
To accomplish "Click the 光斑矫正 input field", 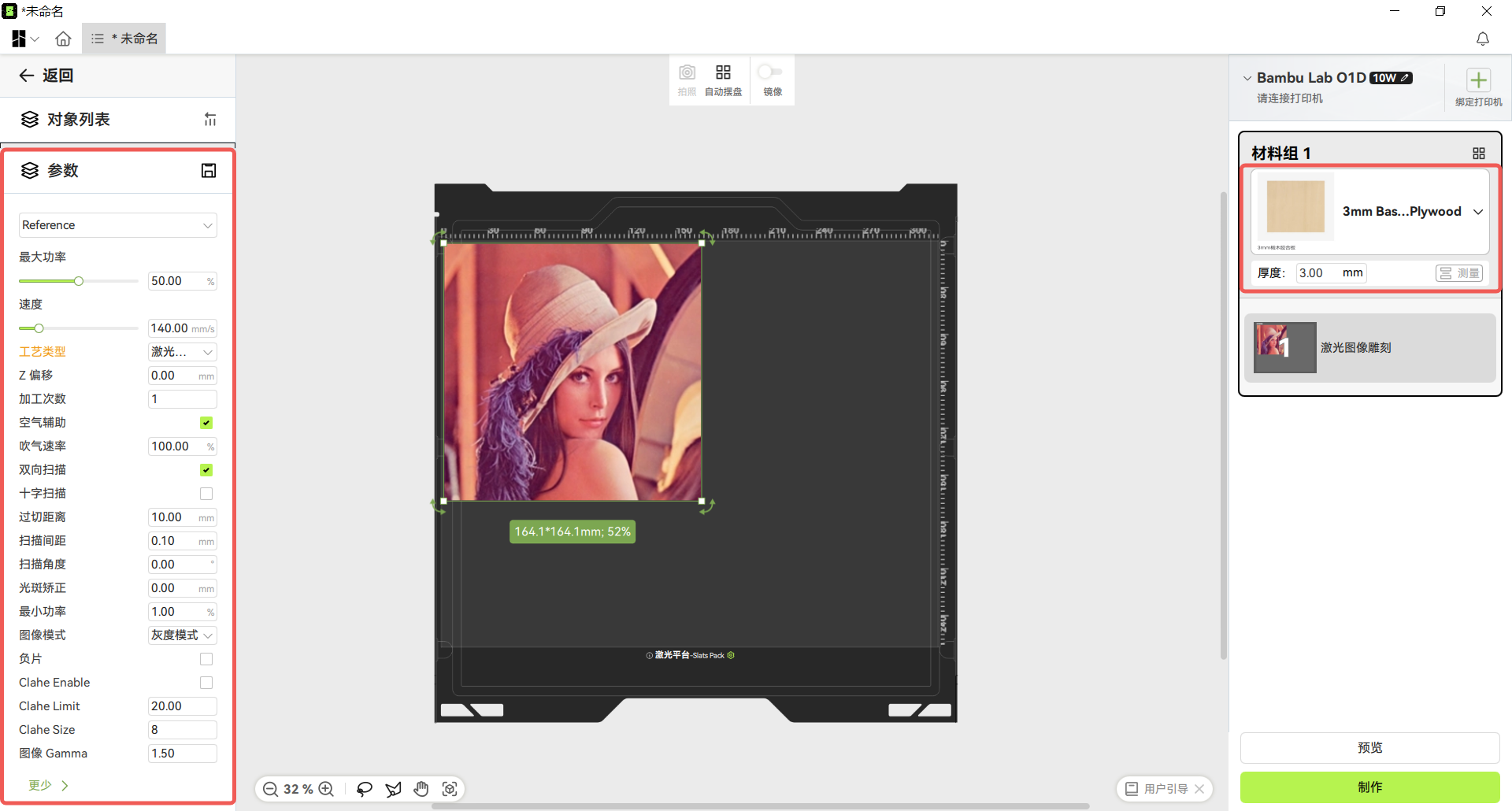I will point(183,588).
